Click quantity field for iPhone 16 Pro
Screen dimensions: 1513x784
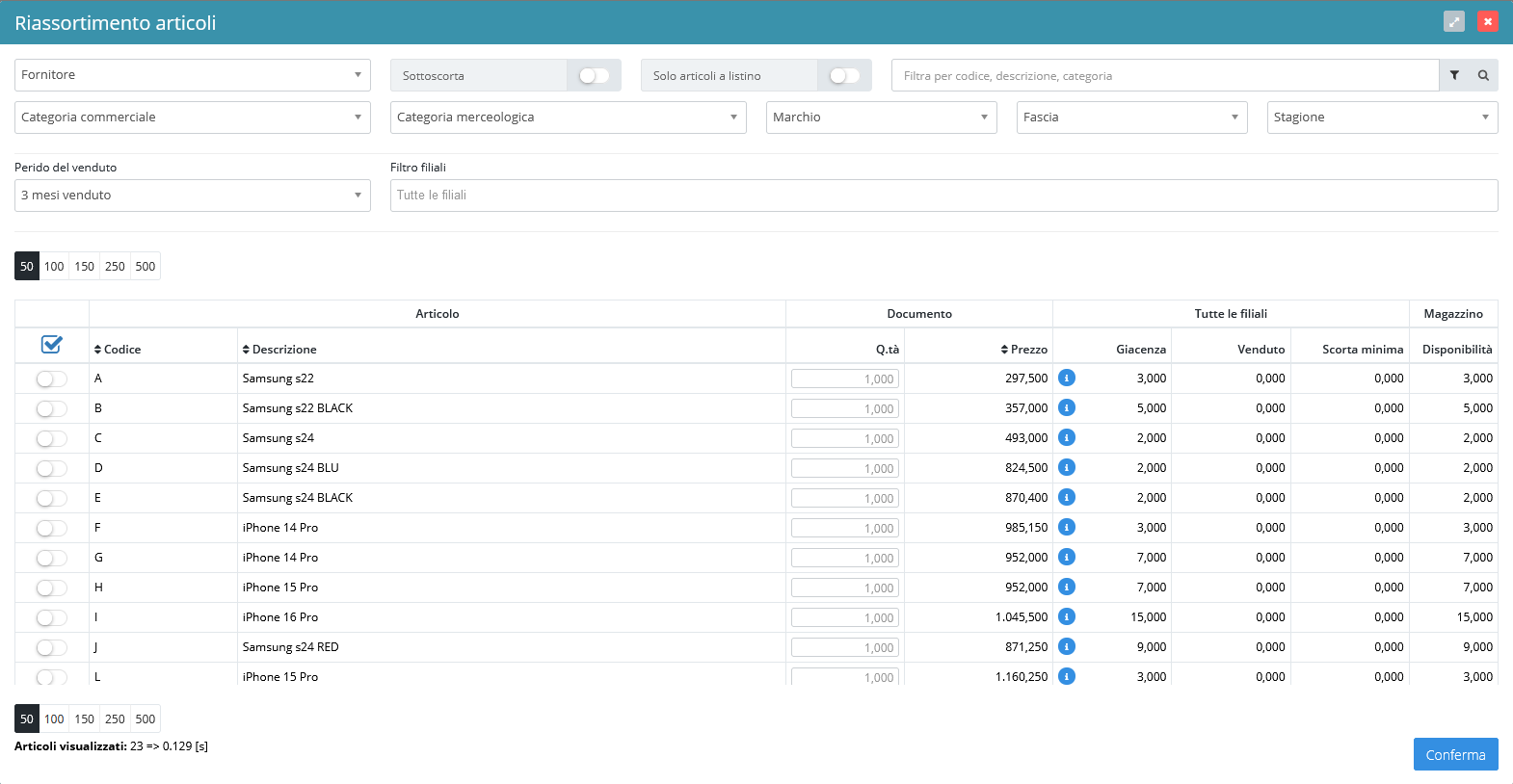point(845,617)
